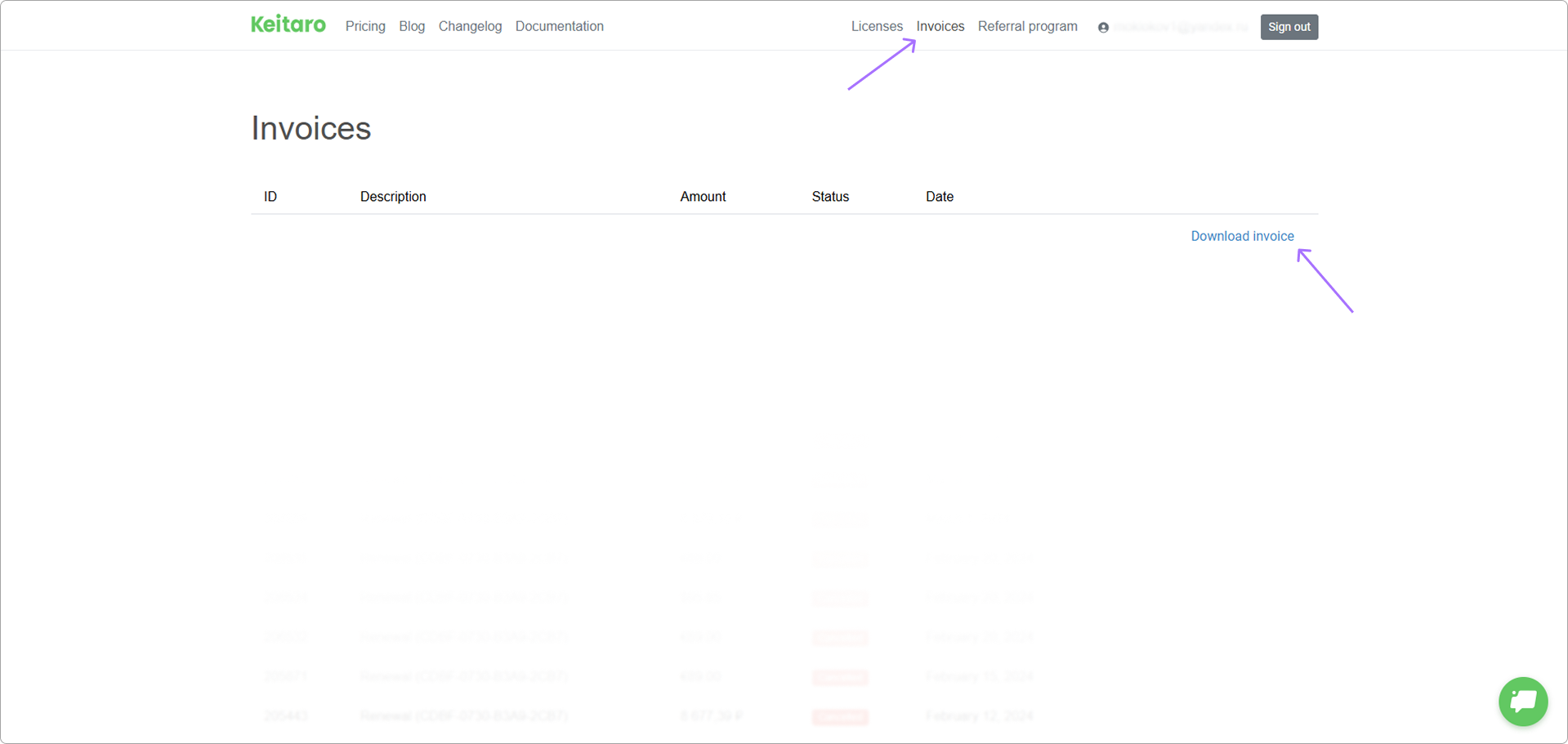Click the Keitaro logo
The width and height of the screenshot is (1568, 744).
pyautogui.click(x=288, y=25)
